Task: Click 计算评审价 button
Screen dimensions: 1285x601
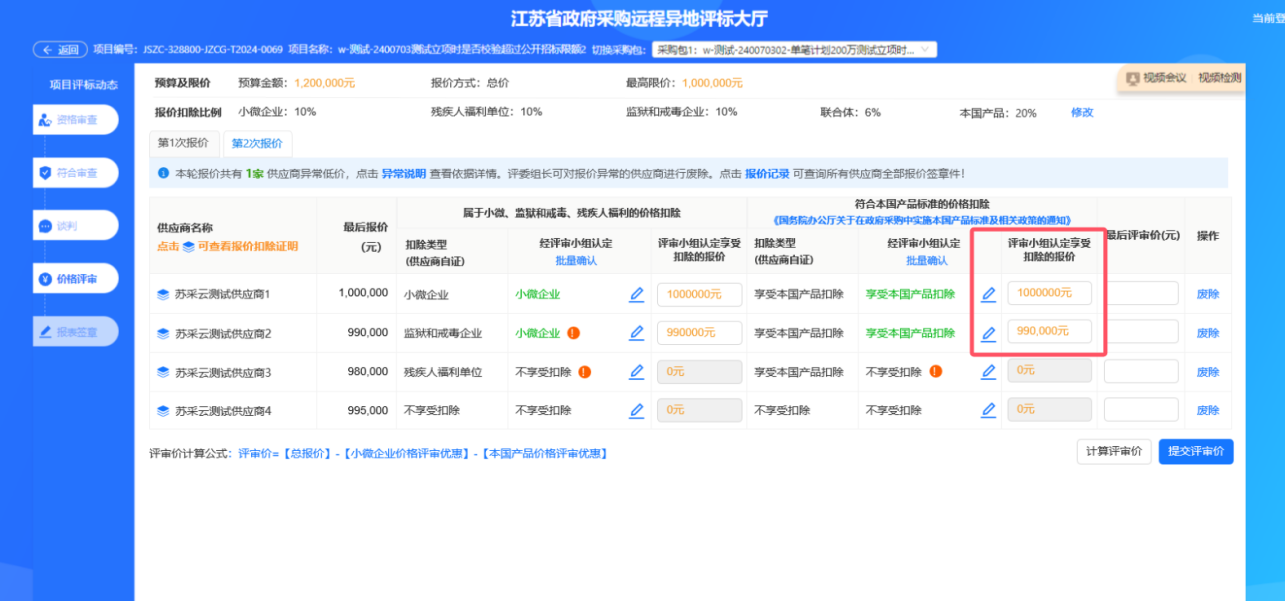Action: [1114, 452]
